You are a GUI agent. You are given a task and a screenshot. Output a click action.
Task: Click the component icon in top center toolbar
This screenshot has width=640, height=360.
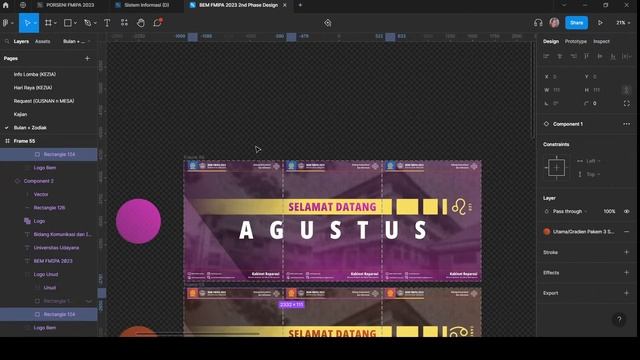click(328, 23)
